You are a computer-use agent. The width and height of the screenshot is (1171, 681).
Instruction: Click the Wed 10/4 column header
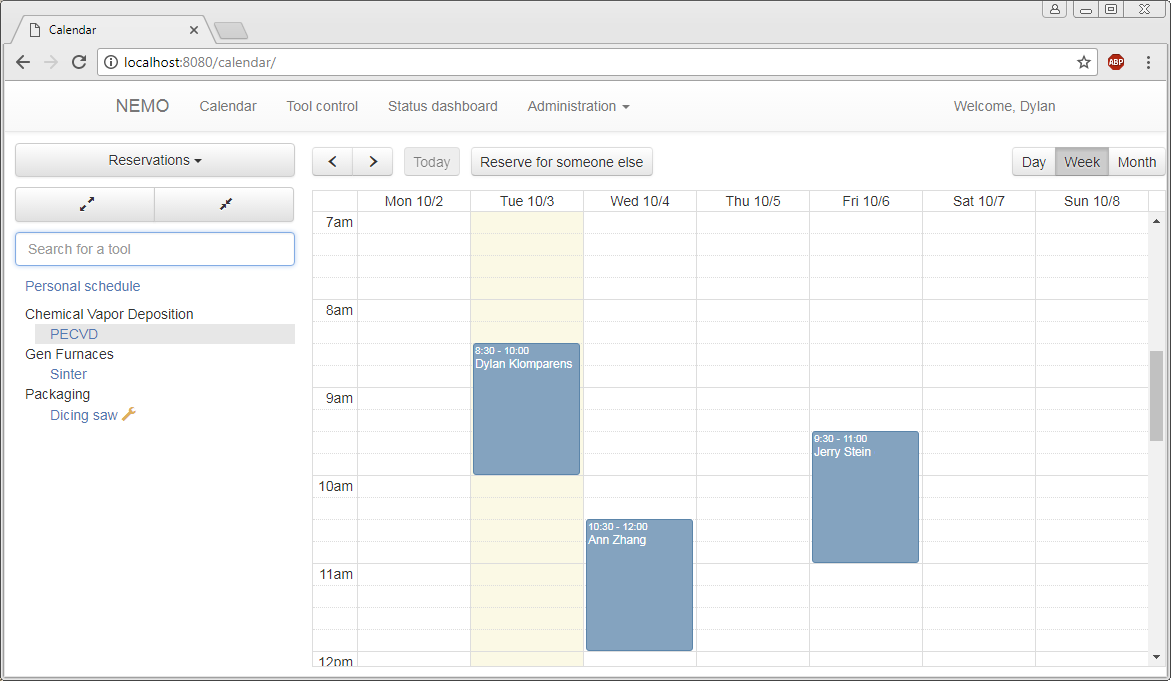click(639, 201)
